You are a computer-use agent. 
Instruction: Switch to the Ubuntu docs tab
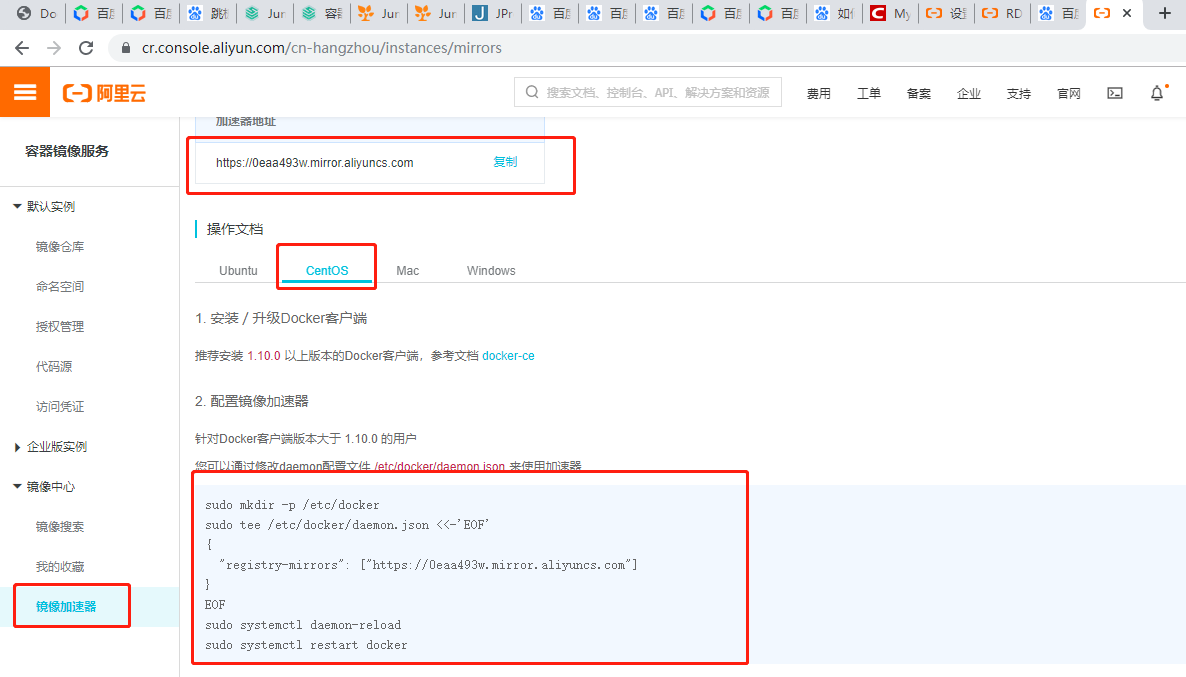(x=238, y=270)
